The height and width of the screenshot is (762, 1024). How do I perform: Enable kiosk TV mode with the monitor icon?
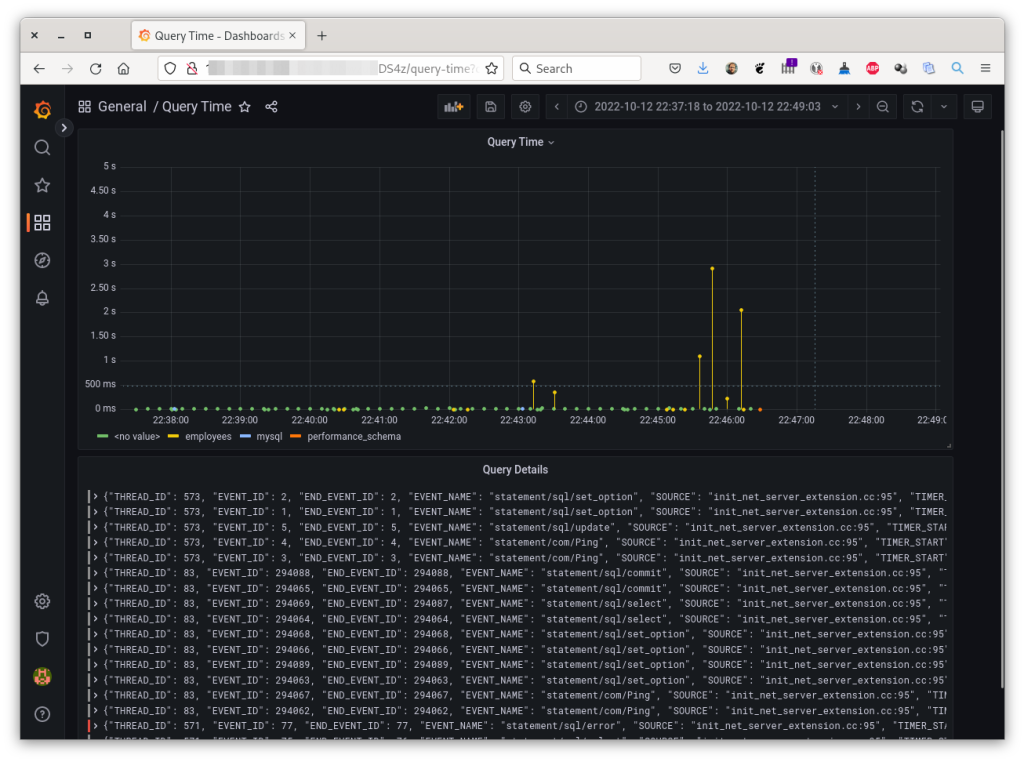point(977,106)
